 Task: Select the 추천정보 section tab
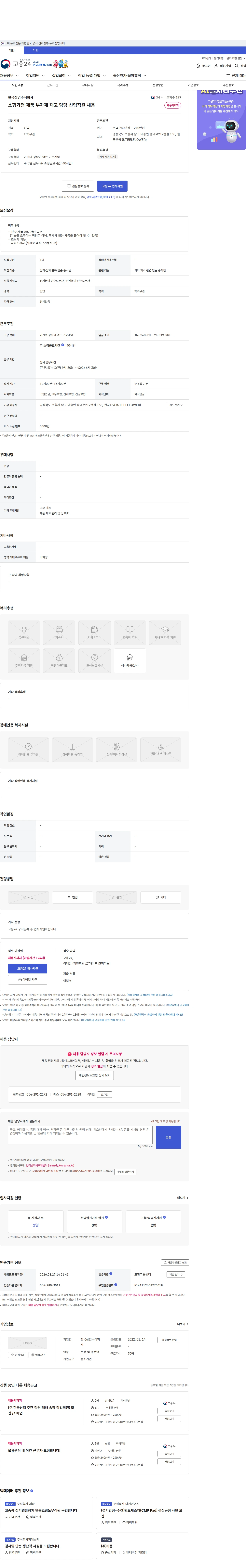coord(228,85)
